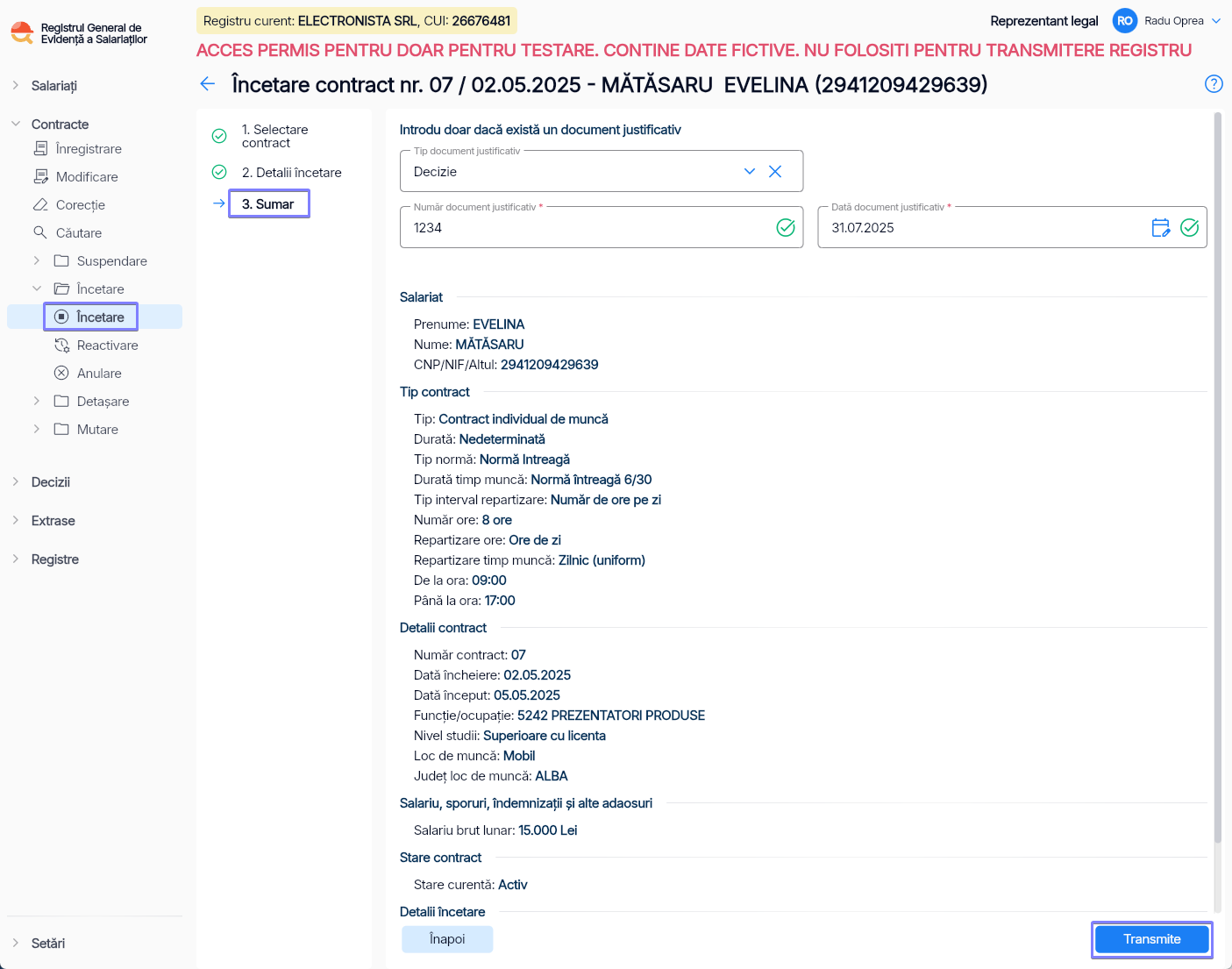The image size is (1232, 969).
Task: Collapse the Contracte sidebar section
Action: 16,124
